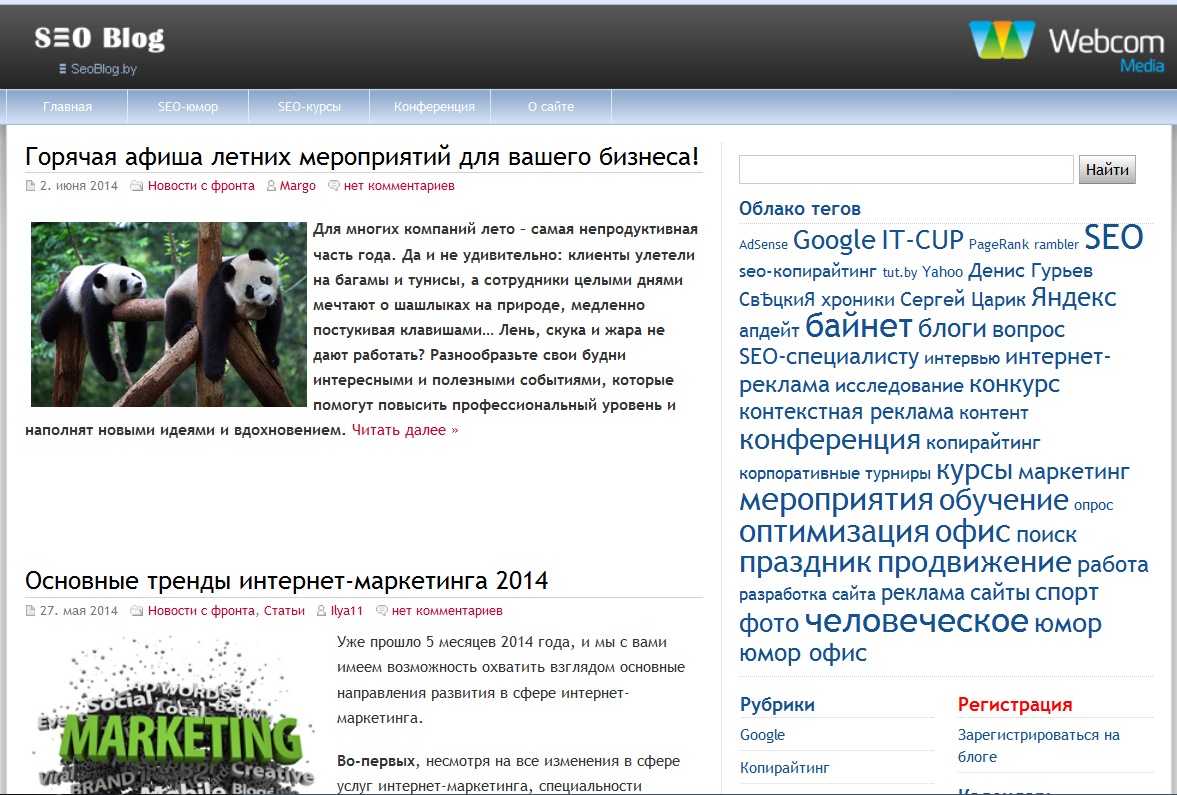Open the контекстная реклама tag
Image resolution: width=1177 pixels, height=795 pixels.
846,413
